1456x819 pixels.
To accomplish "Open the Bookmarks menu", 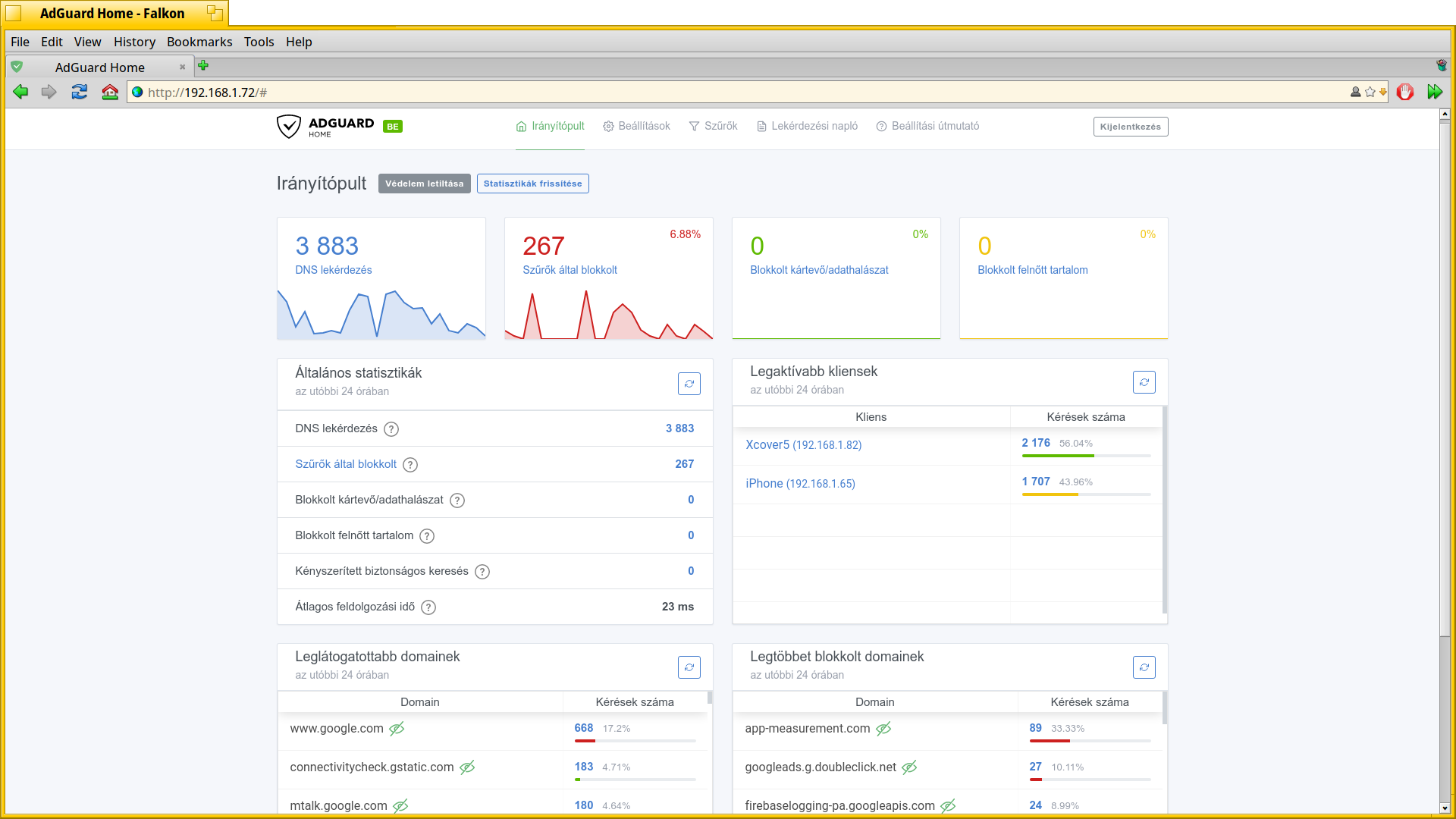I will 199,42.
